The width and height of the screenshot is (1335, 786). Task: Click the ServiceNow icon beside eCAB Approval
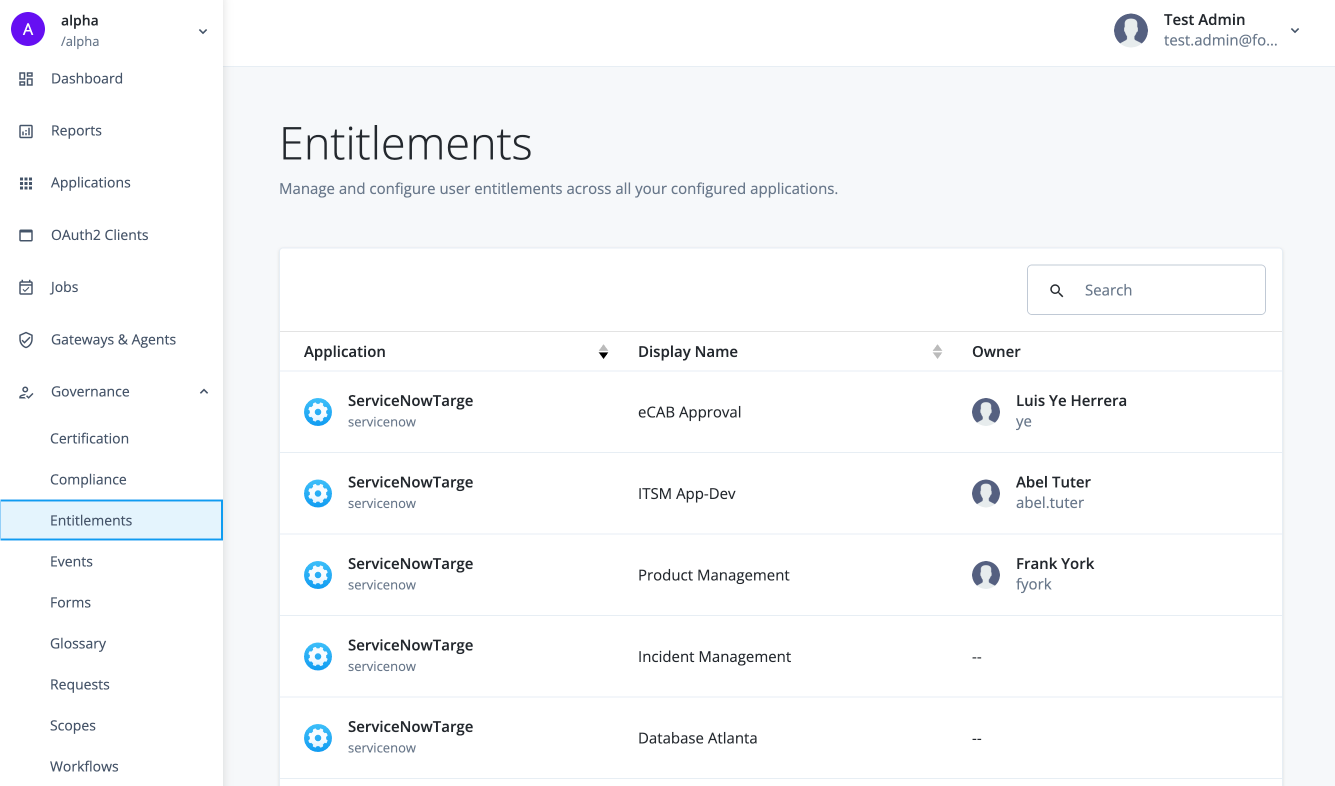pos(318,411)
